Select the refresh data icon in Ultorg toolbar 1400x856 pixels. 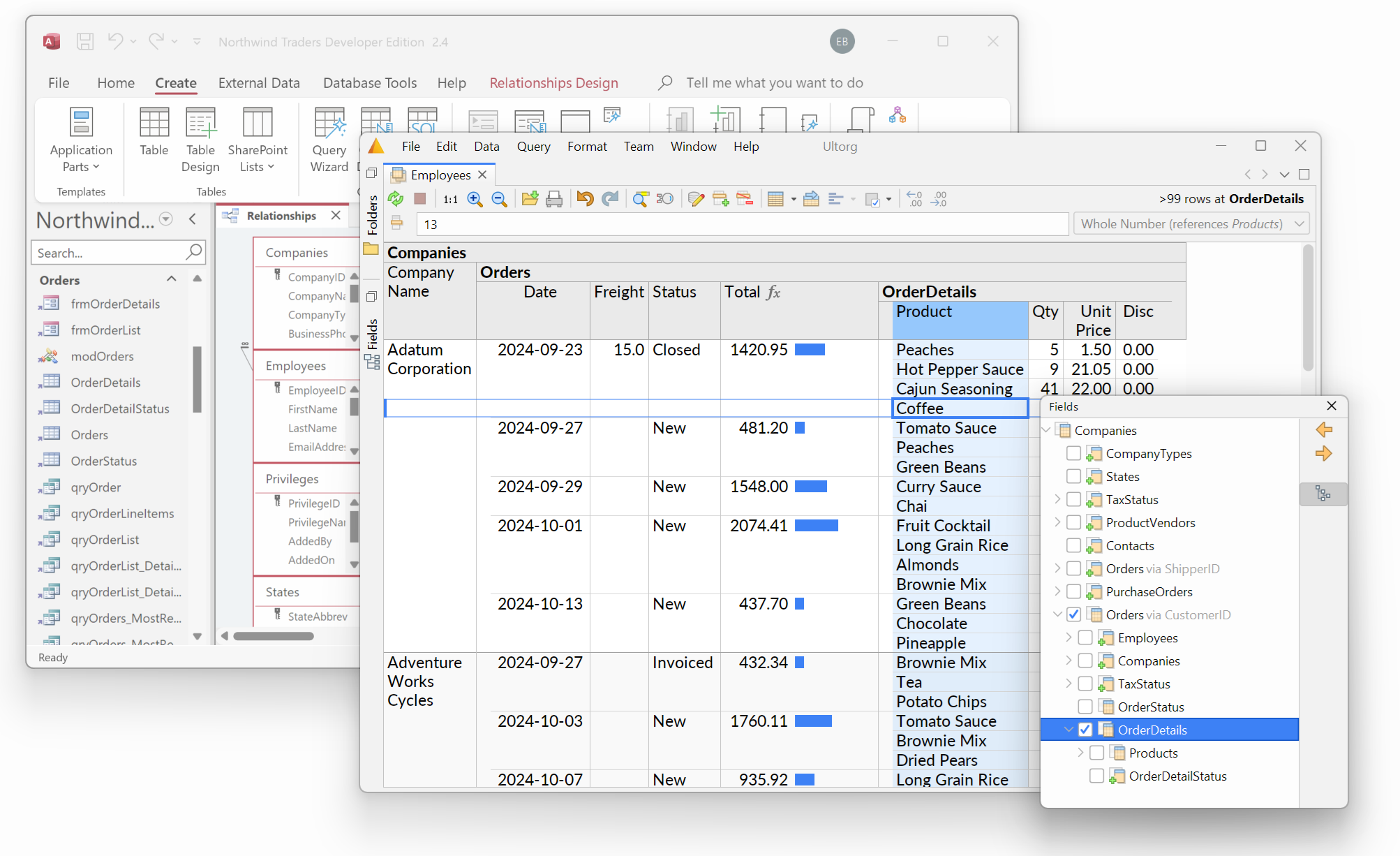[x=396, y=199]
